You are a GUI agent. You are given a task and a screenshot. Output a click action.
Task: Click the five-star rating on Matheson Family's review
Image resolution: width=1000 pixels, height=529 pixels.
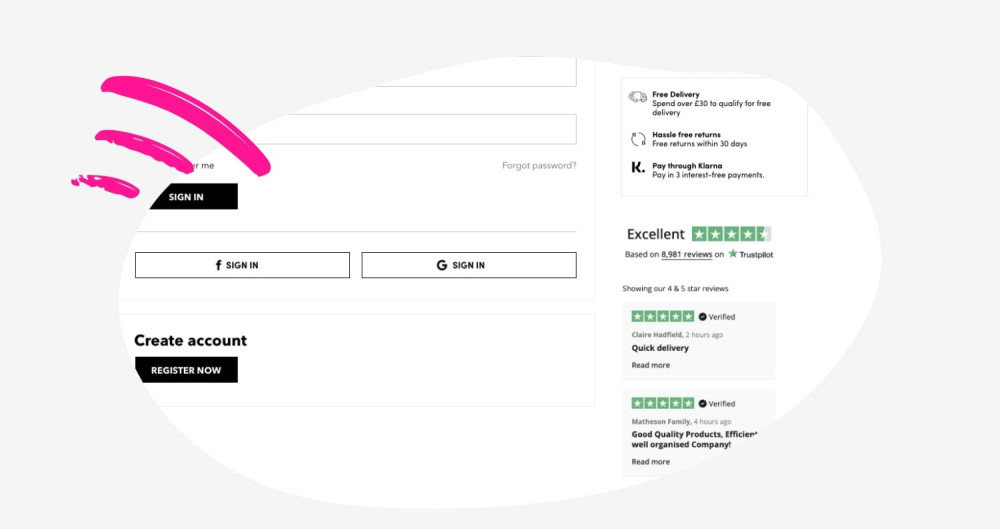pyautogui.click(x=662, y=403)
